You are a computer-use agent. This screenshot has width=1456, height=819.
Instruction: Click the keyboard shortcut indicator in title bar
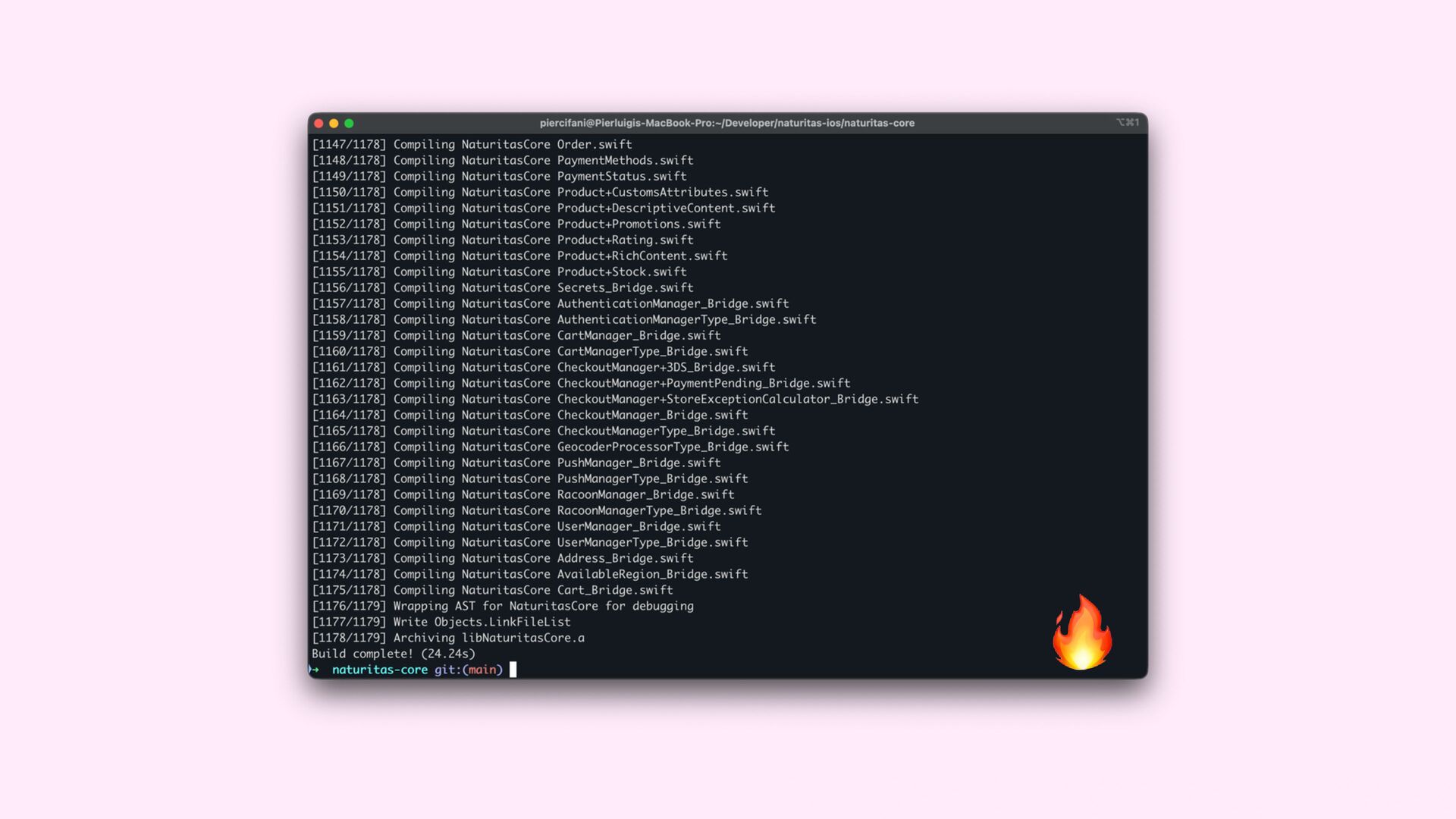point(1127,123)
